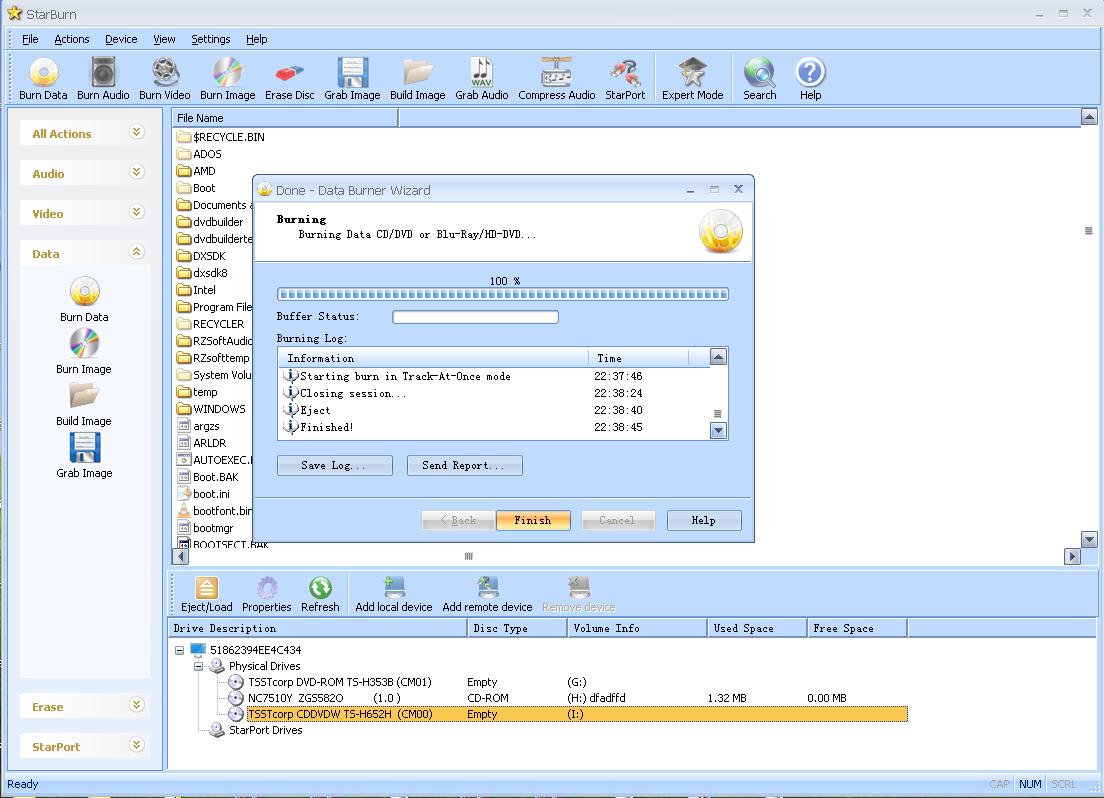1104x798 pixels.
Task: Click the Remove device icon
Action: tap(578, 594)
